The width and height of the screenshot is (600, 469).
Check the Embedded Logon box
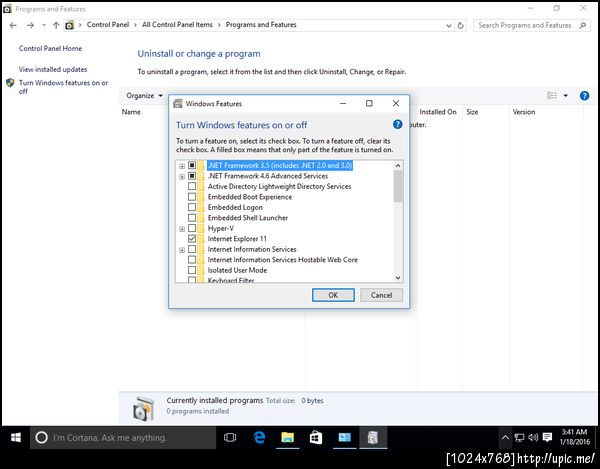192,207
